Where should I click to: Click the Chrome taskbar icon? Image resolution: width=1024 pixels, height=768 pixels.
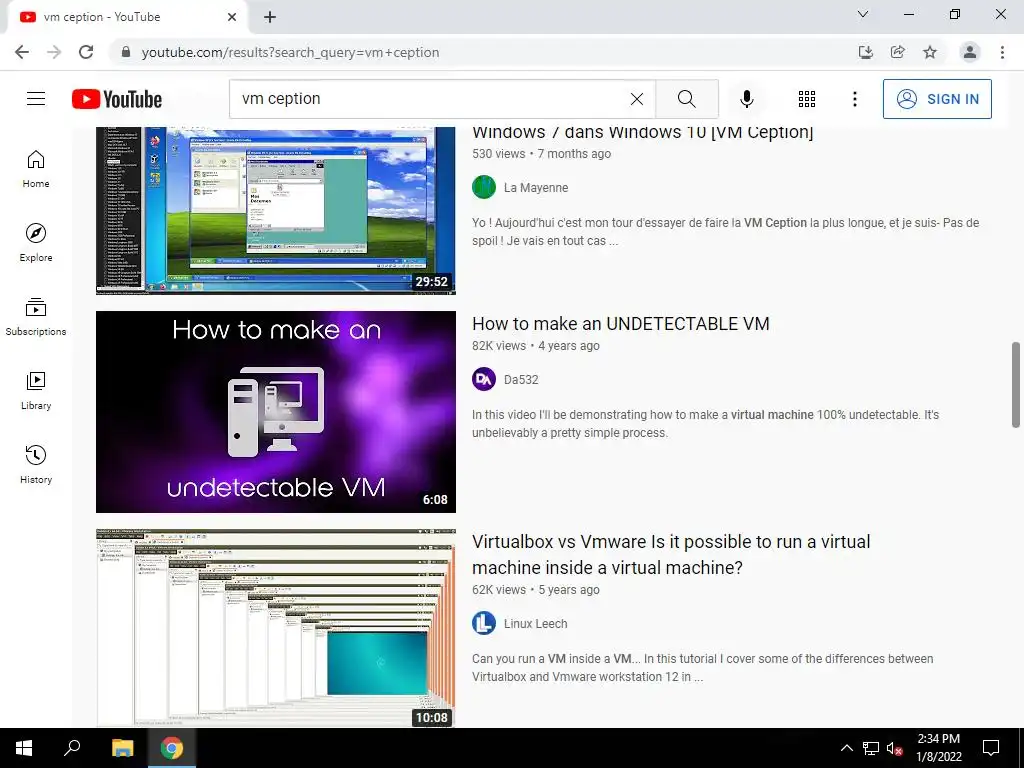pyautogui.click(x=172, y=748)
